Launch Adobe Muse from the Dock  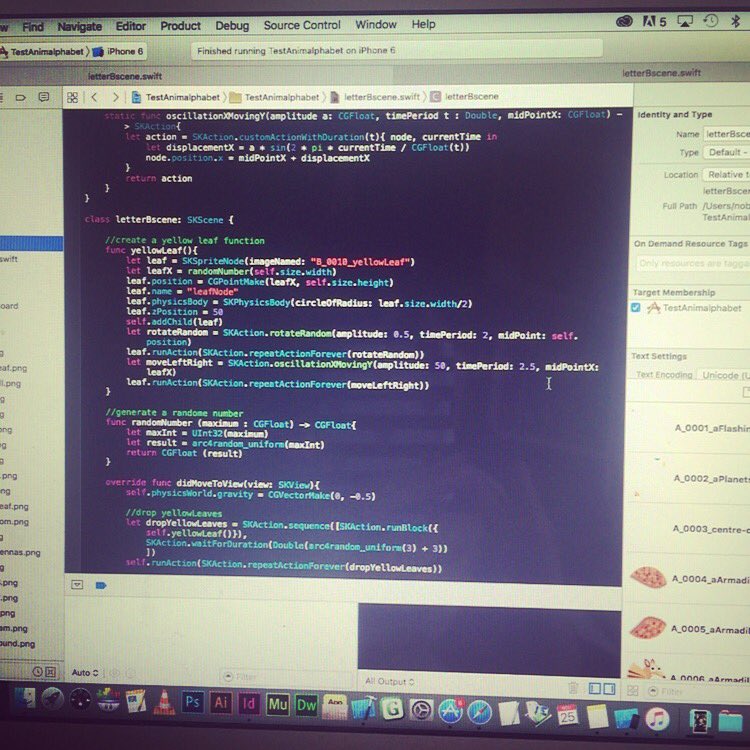pyautogui.click(x=277, y=705)
